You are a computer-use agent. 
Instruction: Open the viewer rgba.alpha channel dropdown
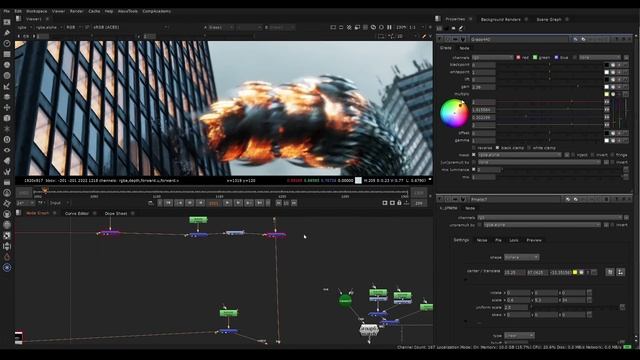click(x=48, y=27)
